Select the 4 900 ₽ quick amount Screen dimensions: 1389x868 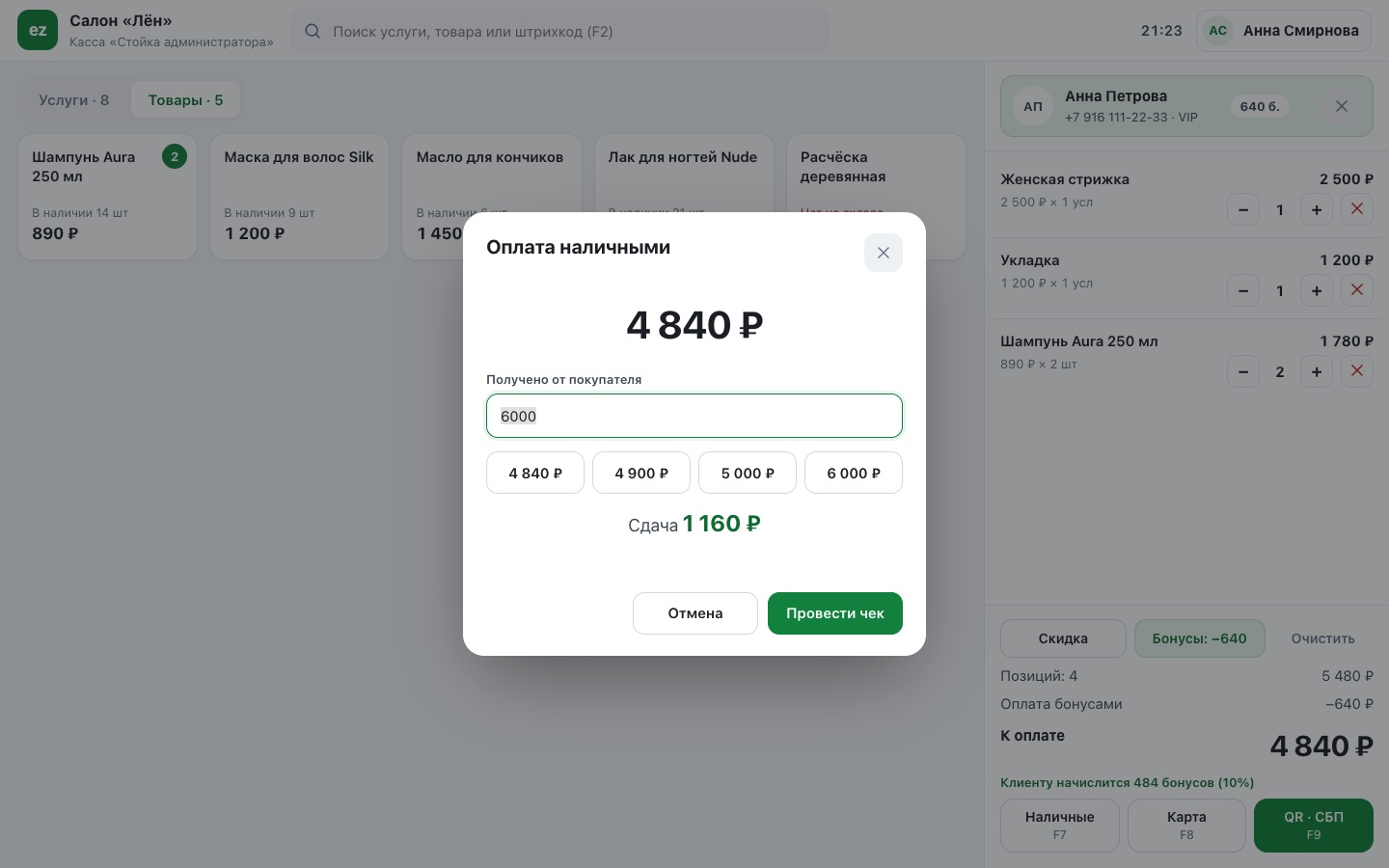tap(641, 473)
